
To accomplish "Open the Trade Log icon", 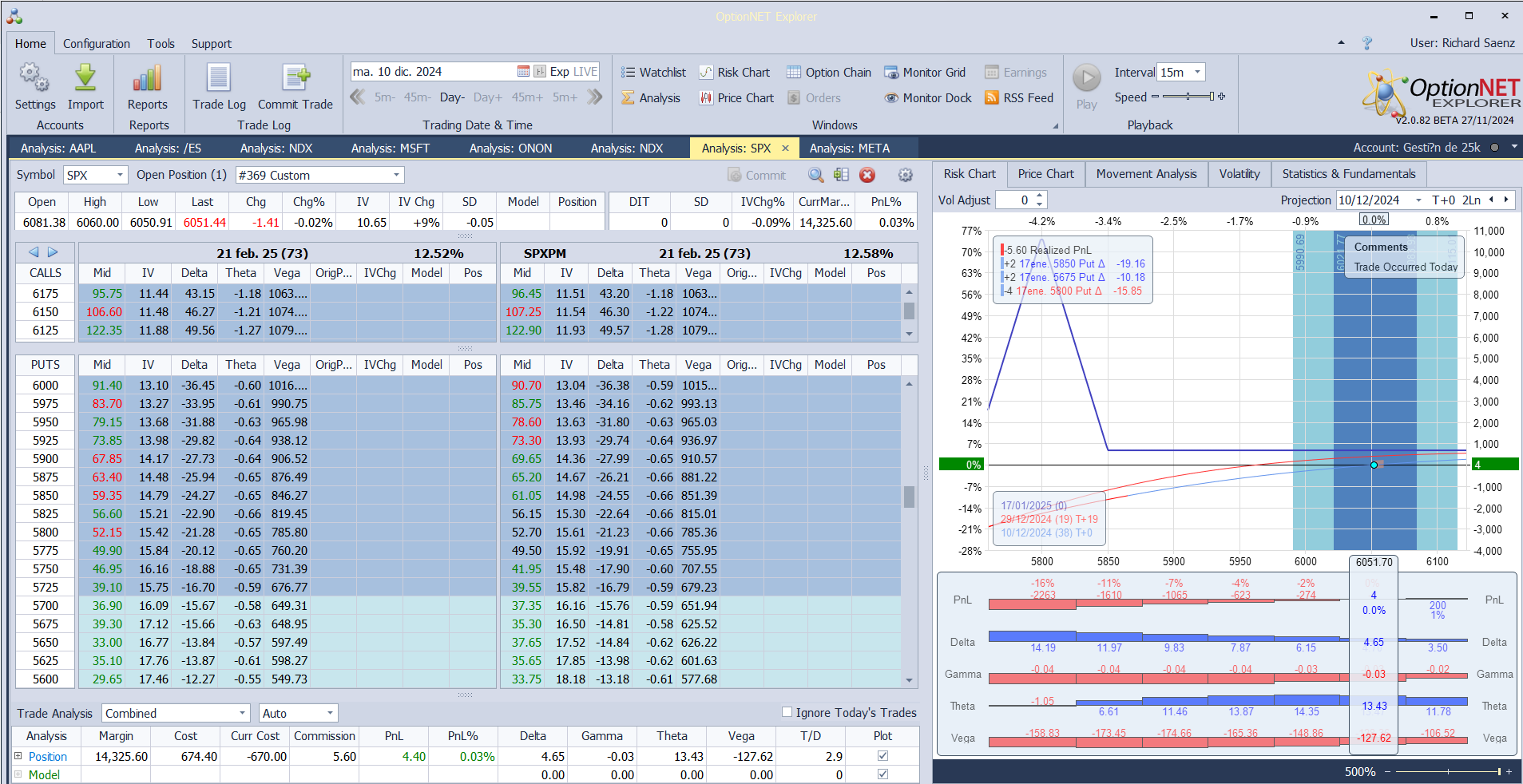I will [x=219, y=78].
